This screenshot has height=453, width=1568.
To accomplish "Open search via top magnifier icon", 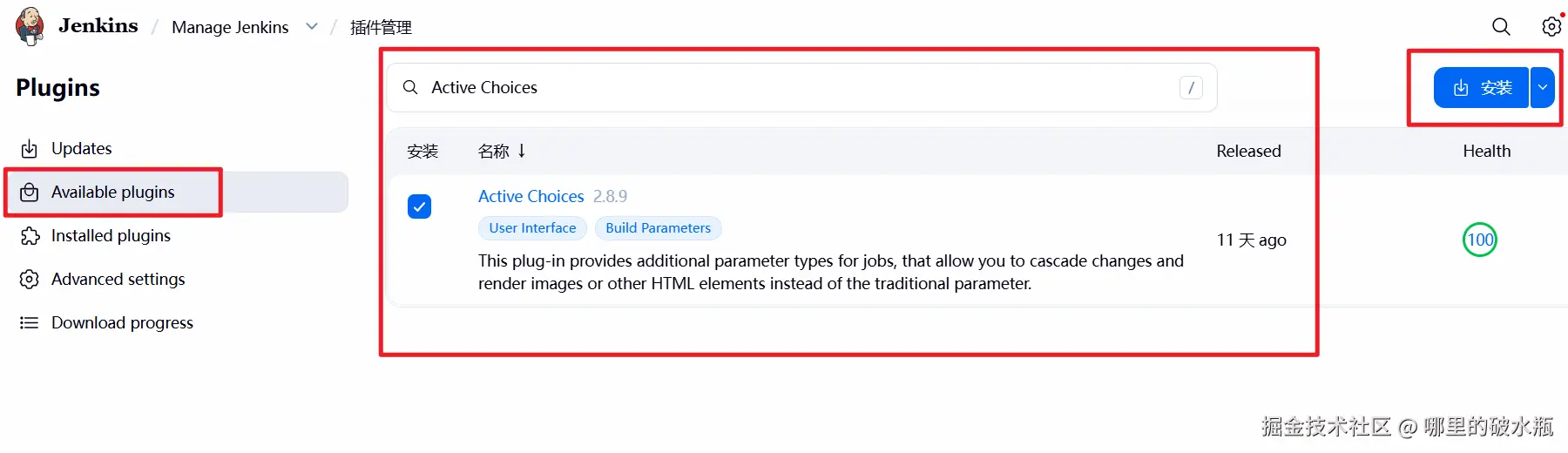I will [x=1501, y=27].
